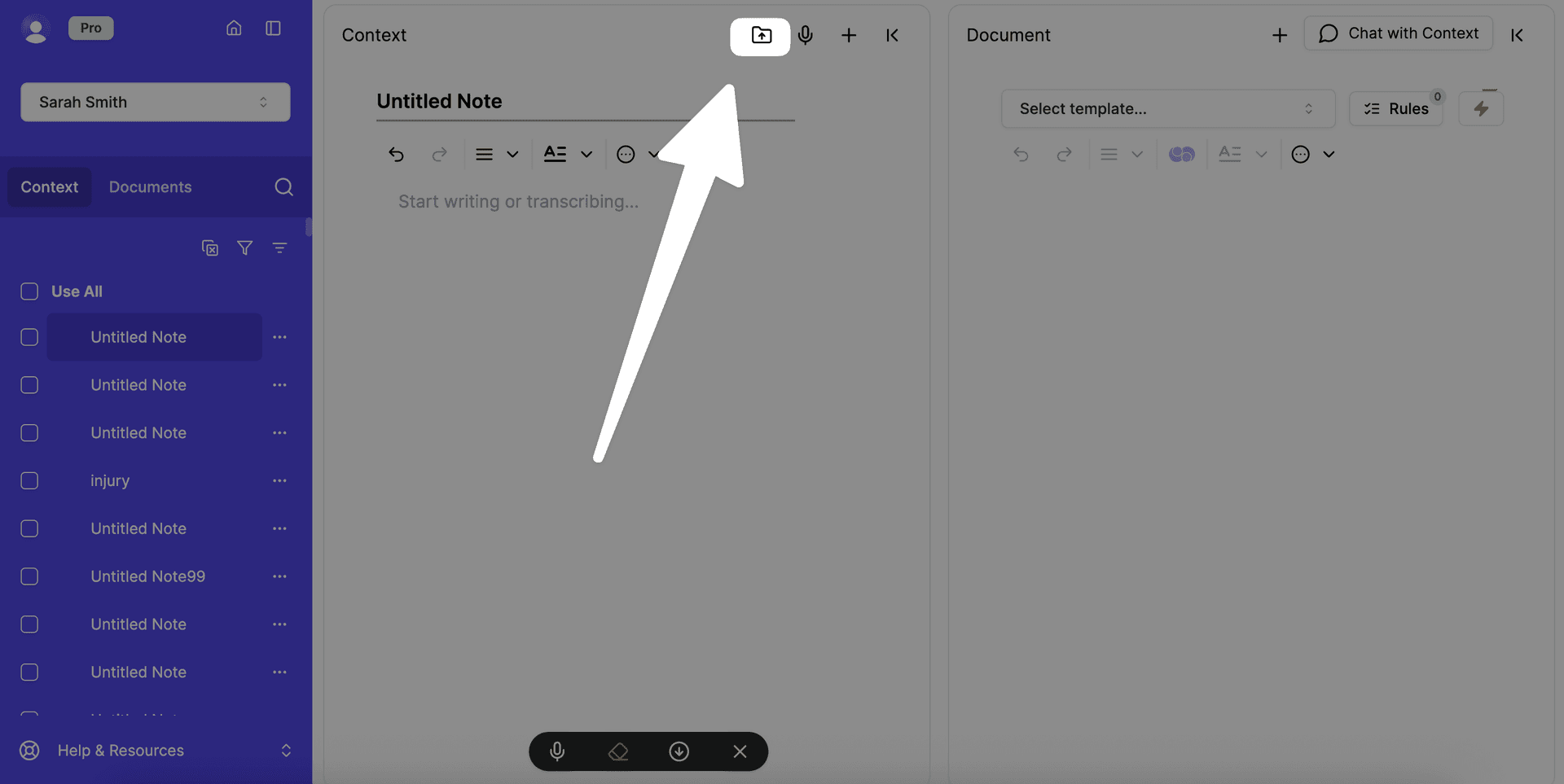Open the filter funnel icon above notes list
This screenshot has width=1564, height=784.
[x=244, y=247]
